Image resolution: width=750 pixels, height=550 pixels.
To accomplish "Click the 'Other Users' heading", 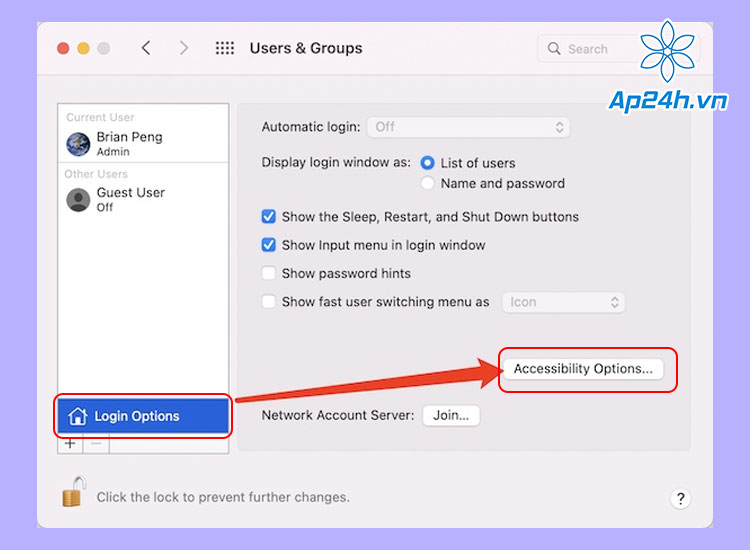I will (x=96, y=174).
